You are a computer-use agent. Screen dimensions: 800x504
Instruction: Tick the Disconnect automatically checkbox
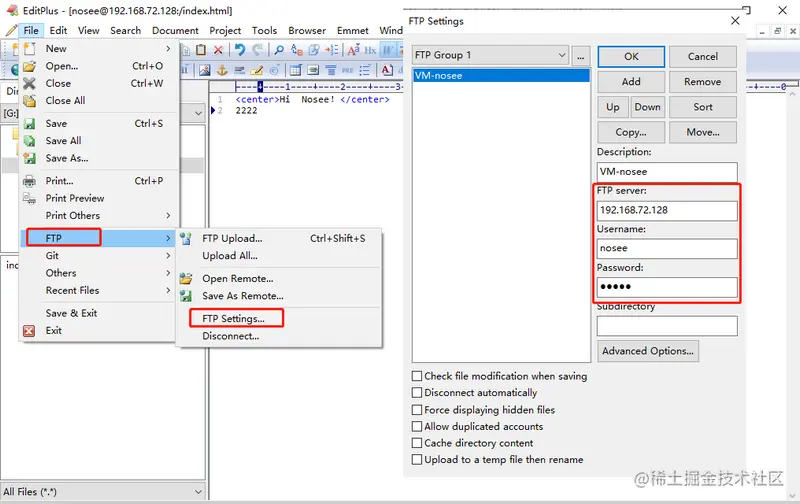pyautogui.click(x=417, y=393)
